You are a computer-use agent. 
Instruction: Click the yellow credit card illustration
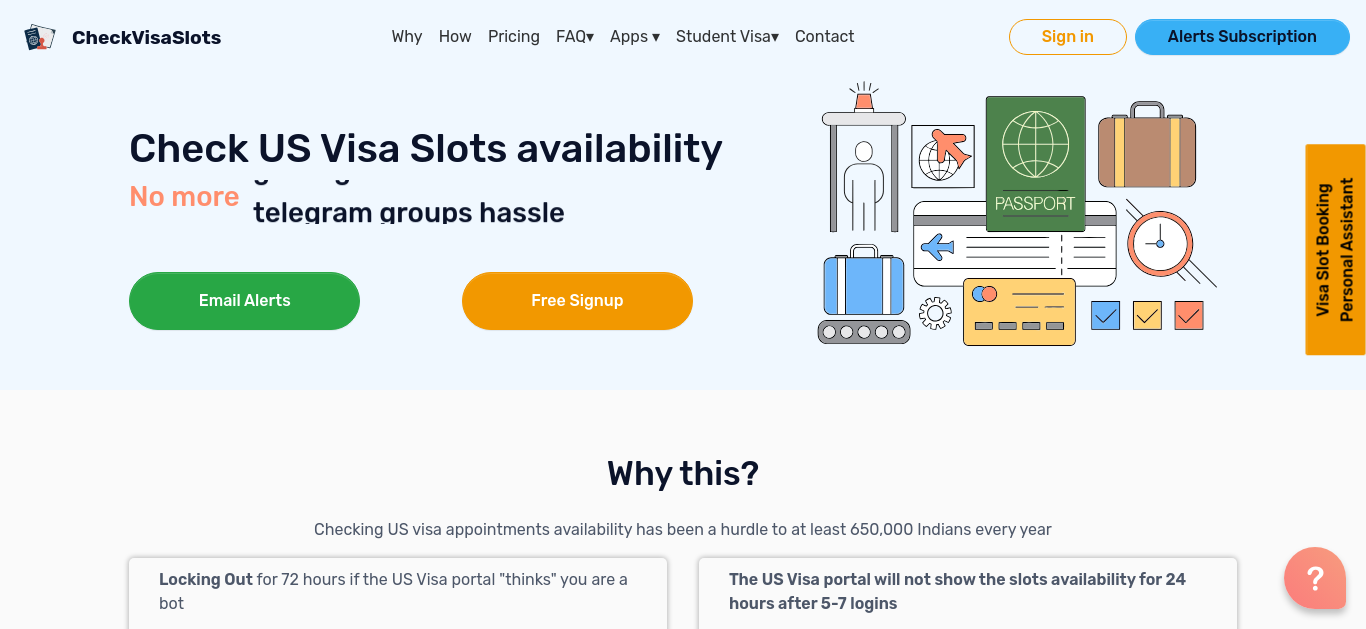(1019, 312)
